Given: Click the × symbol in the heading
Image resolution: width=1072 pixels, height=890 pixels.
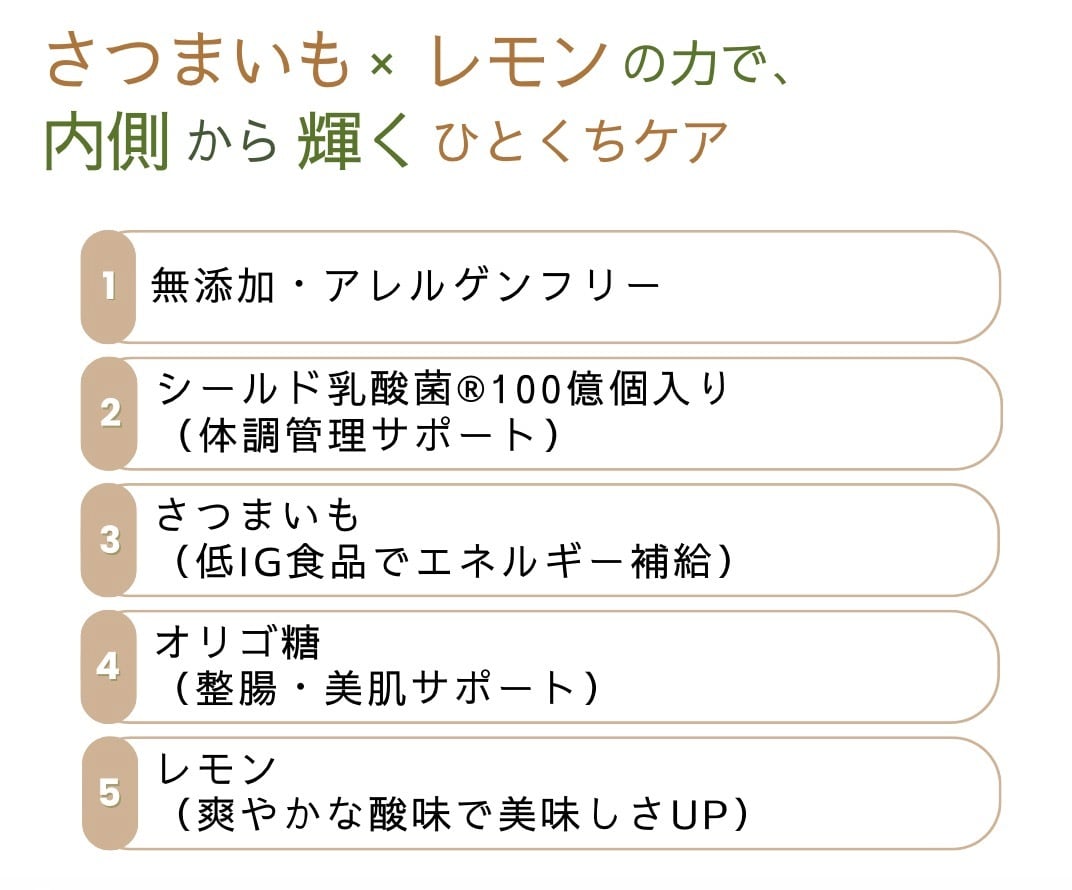Looking at the screenshot, I should coord(381,65).
